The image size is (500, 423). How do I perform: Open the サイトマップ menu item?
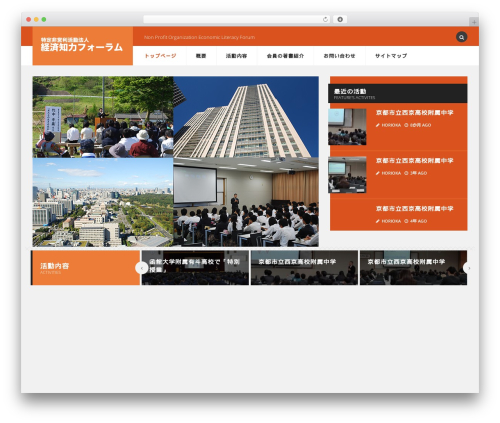pos(391,56)
